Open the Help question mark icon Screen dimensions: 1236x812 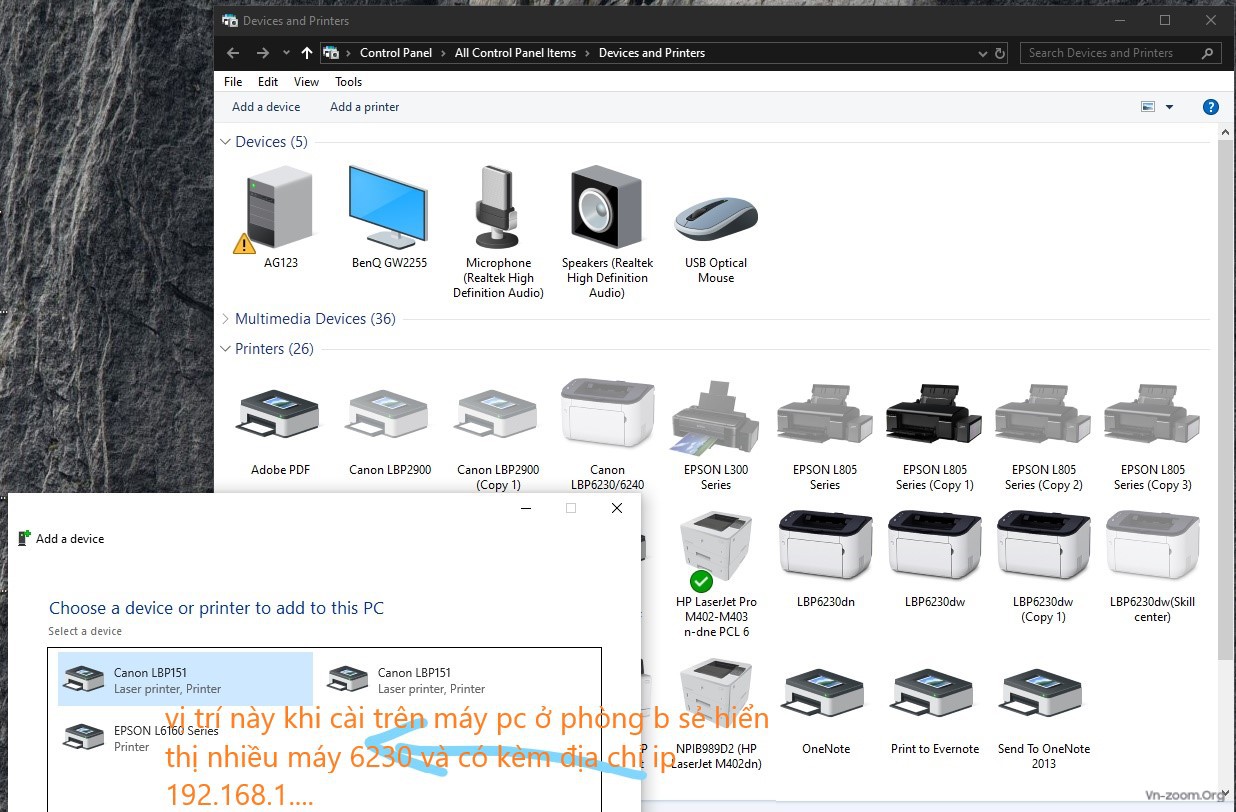(x=1210, y=107)
